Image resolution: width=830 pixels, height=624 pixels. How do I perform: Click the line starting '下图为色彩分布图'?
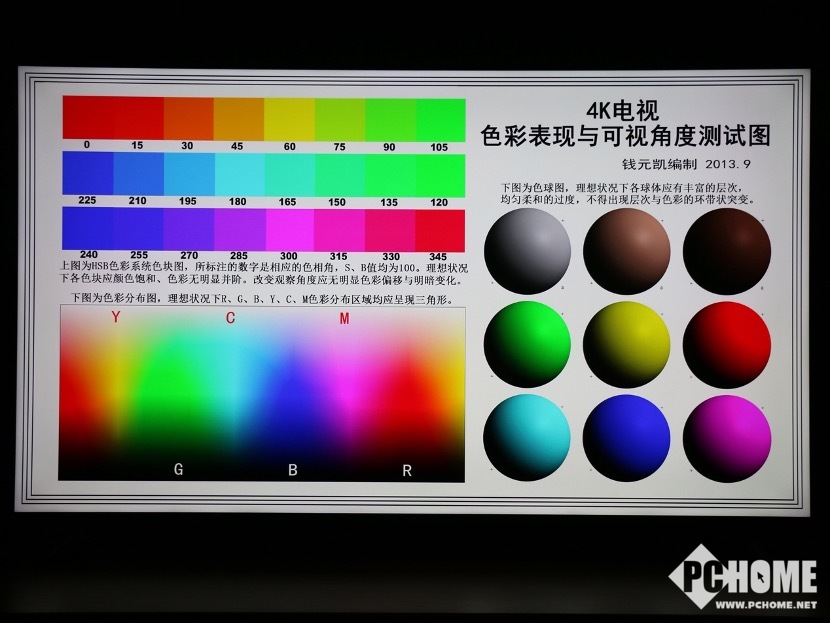coord(263,299)
